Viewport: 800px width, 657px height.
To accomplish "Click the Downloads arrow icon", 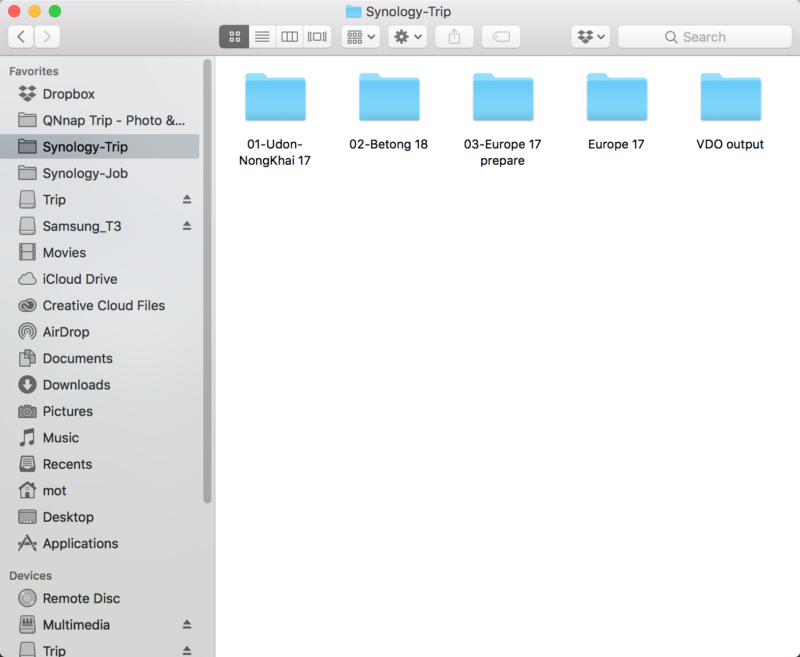I will [x=27, y=385].
